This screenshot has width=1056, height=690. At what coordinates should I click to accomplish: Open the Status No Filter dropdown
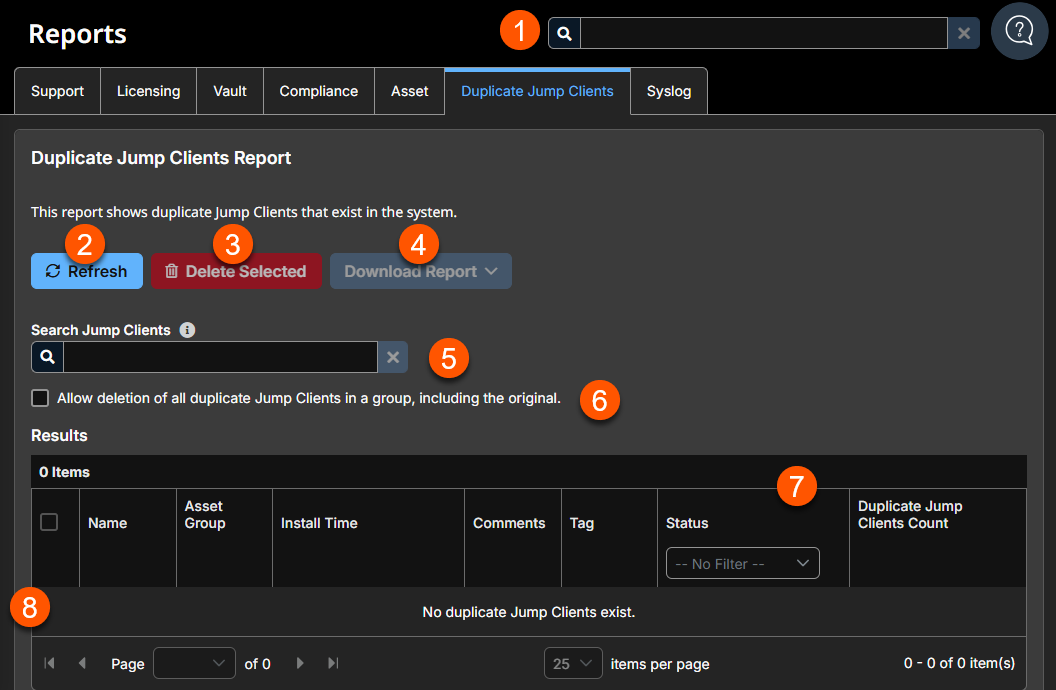[x=743, y=563]
